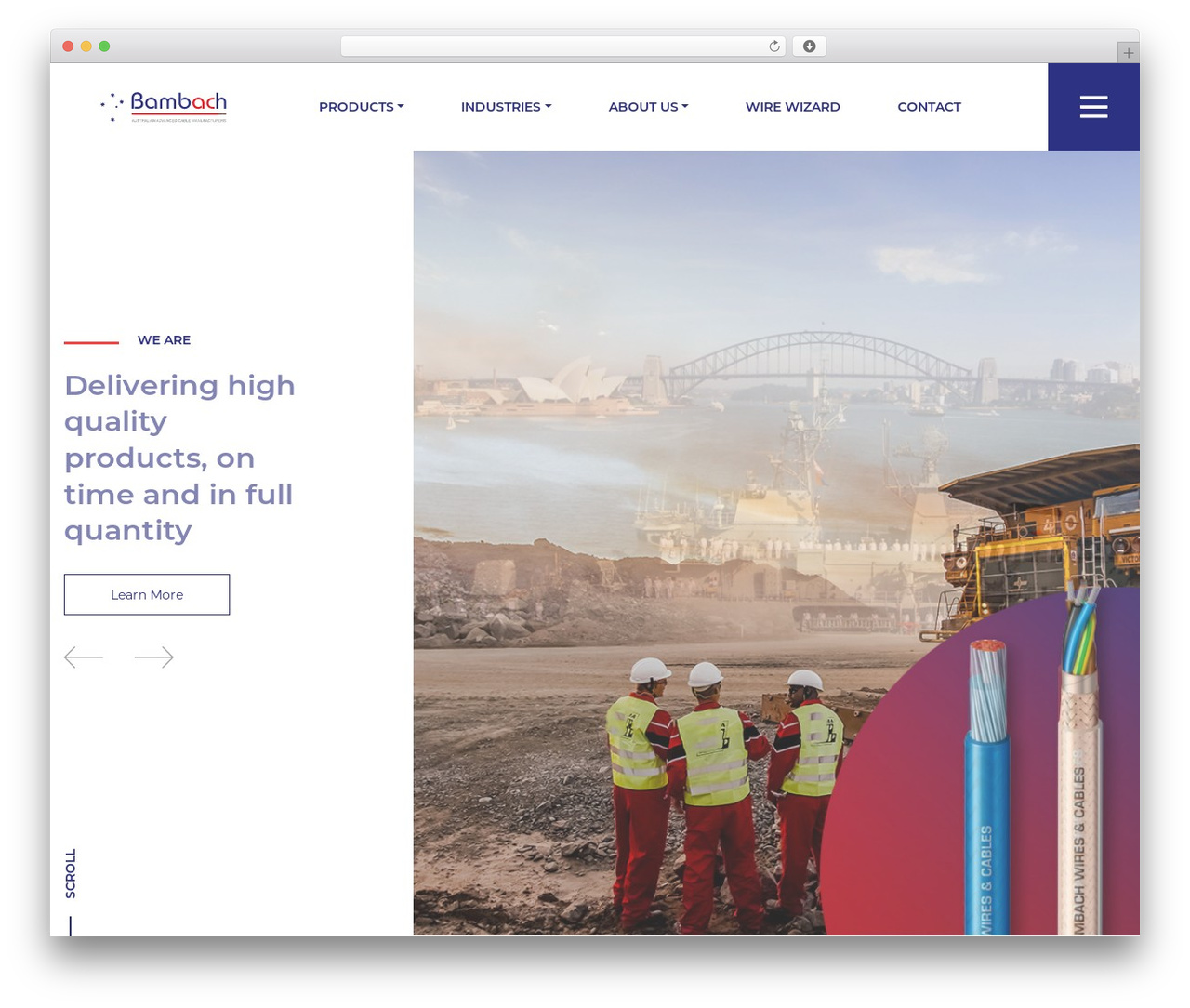Click the hero image of workers
This screenshot has width=1190, height=1008.
click(x=776, y=543)
